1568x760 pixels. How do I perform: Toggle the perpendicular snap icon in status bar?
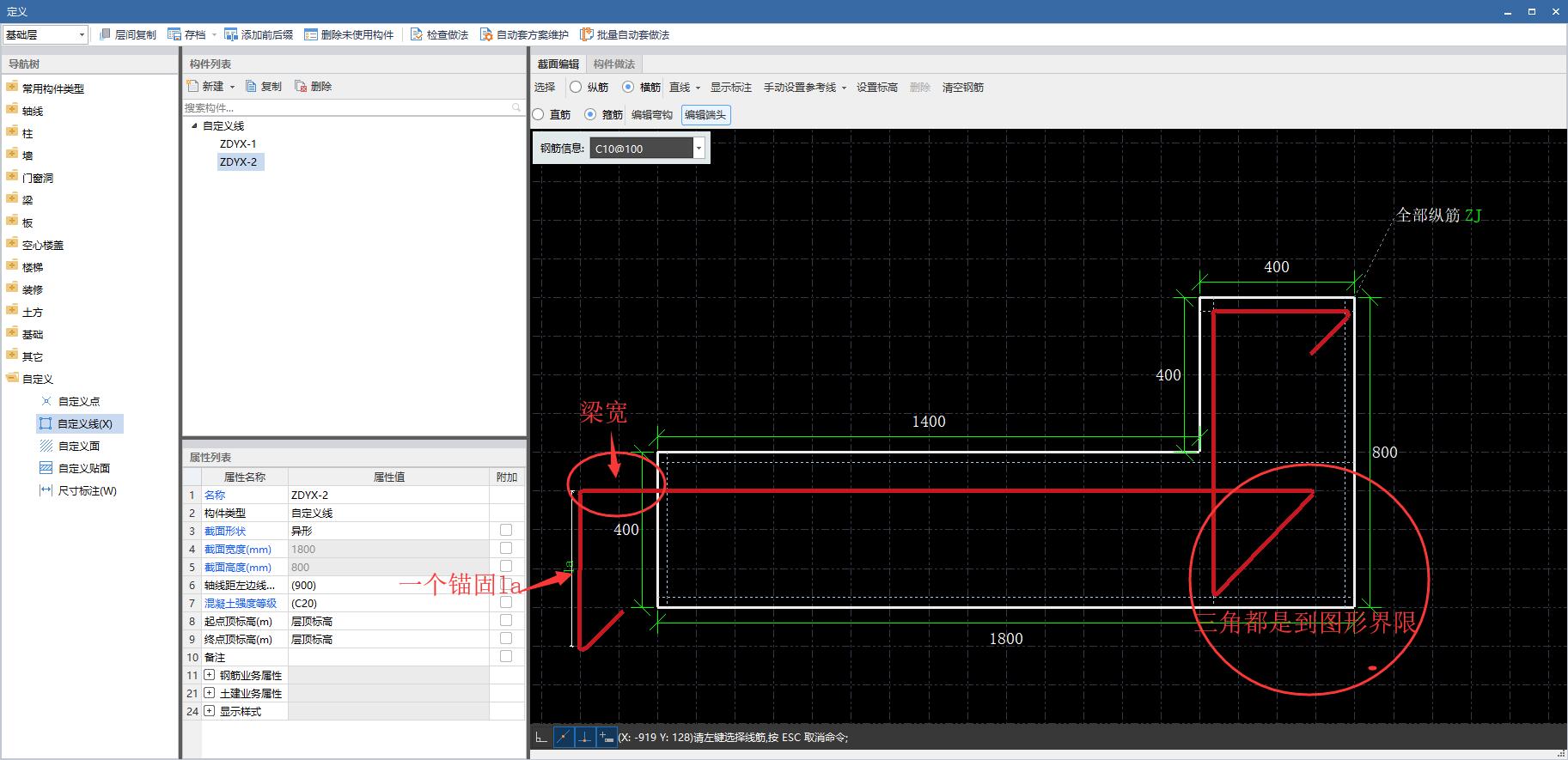tap(585, 737)
